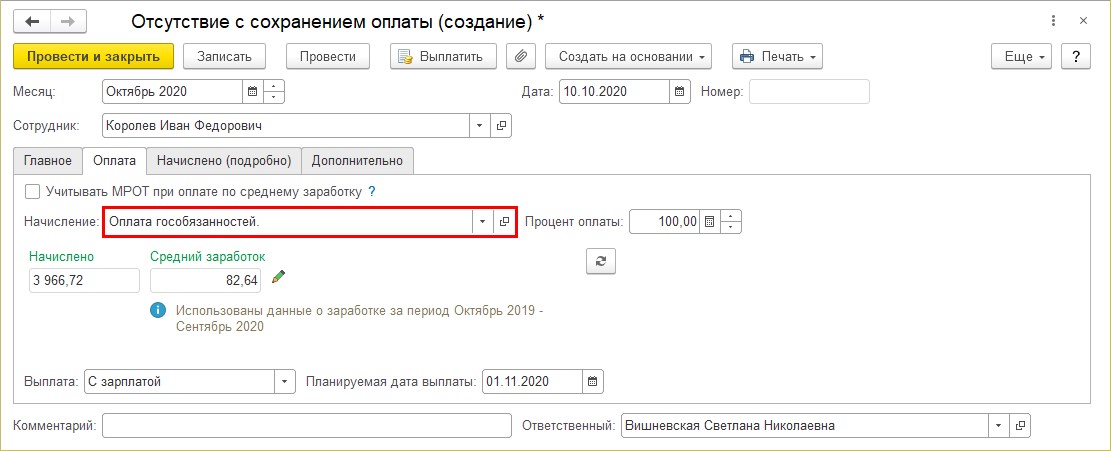Open calendar for Планируемая дата выплаты

click(594, 382)
